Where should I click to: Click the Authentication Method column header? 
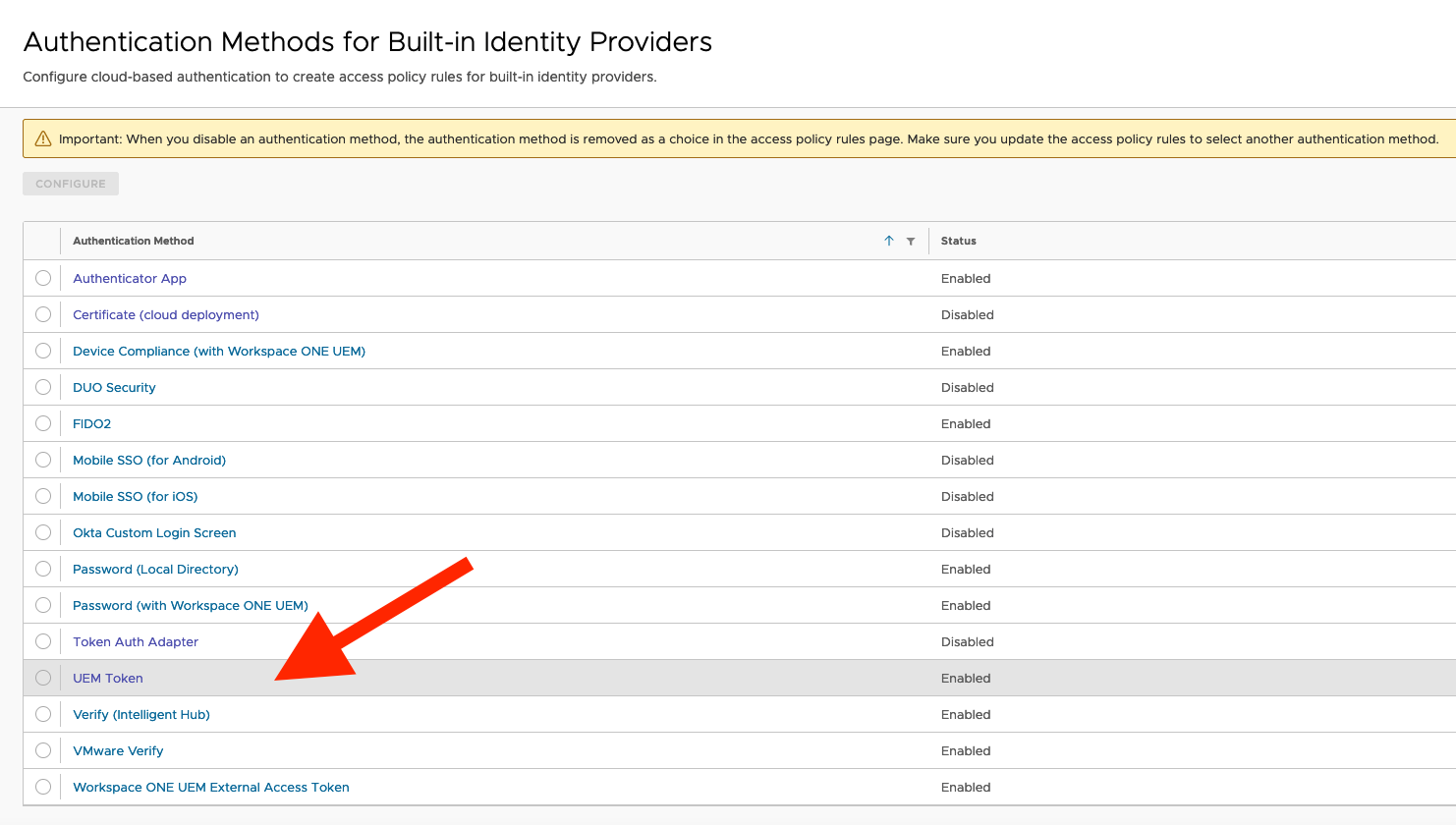[x=134, y=241]
